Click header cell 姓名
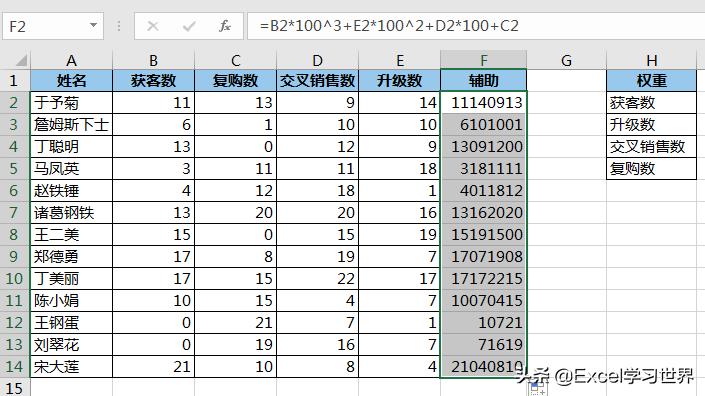 pos(71,80)
